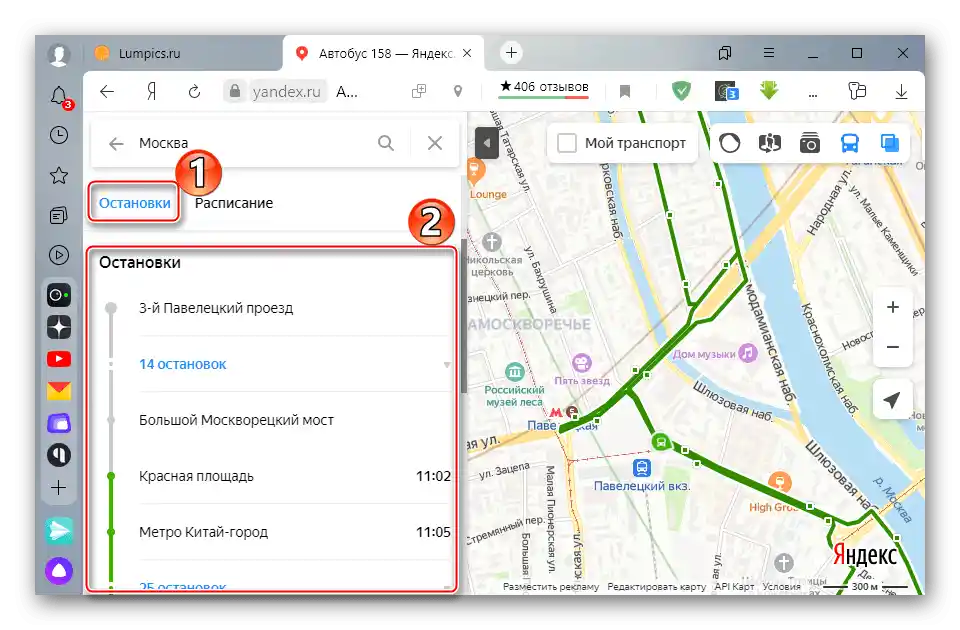960x630 pixels.
Task: Launch the YouTube sidebar shortcut
Action: [x=59, y=359]
